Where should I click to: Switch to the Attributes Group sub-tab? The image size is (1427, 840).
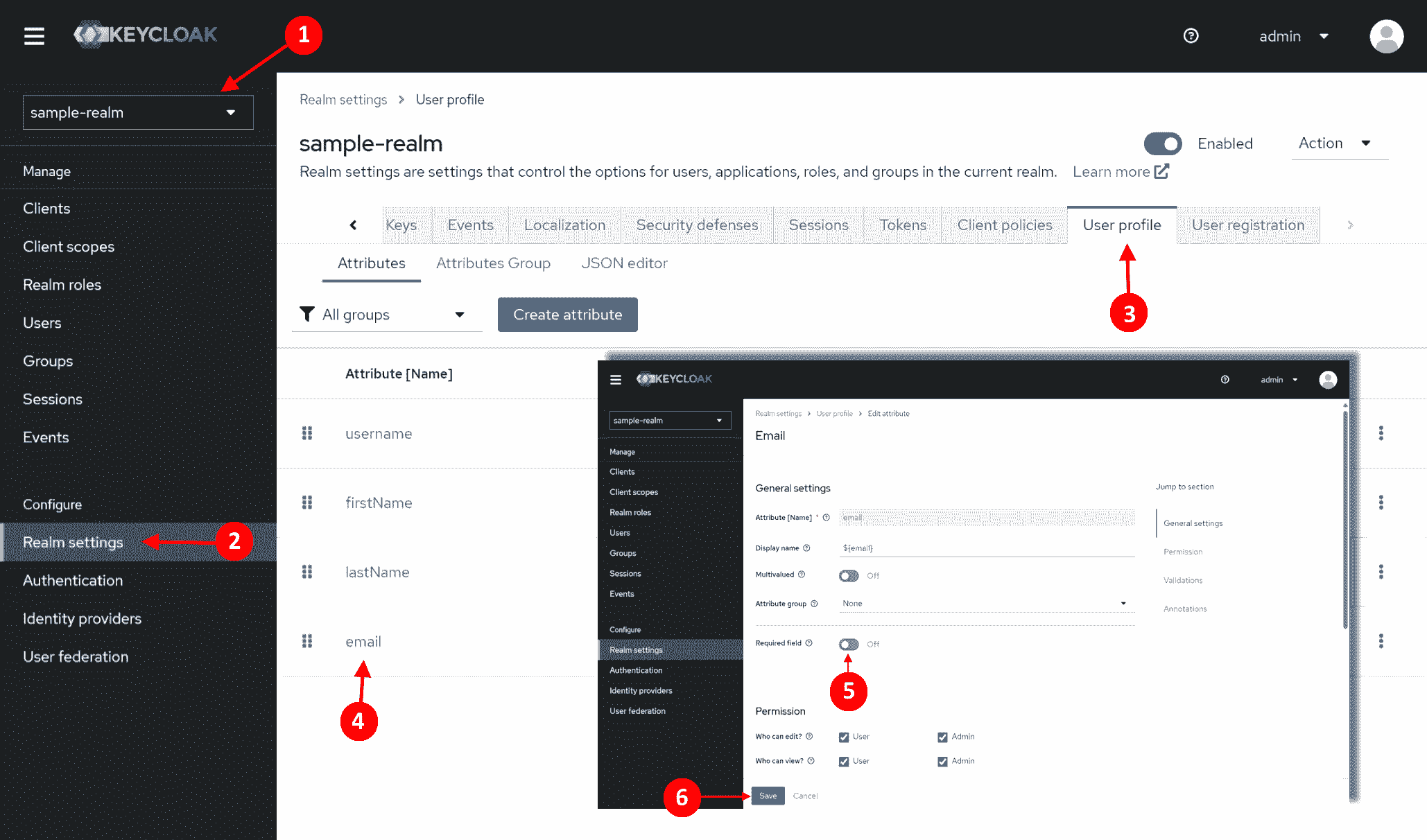pos(493,263)
